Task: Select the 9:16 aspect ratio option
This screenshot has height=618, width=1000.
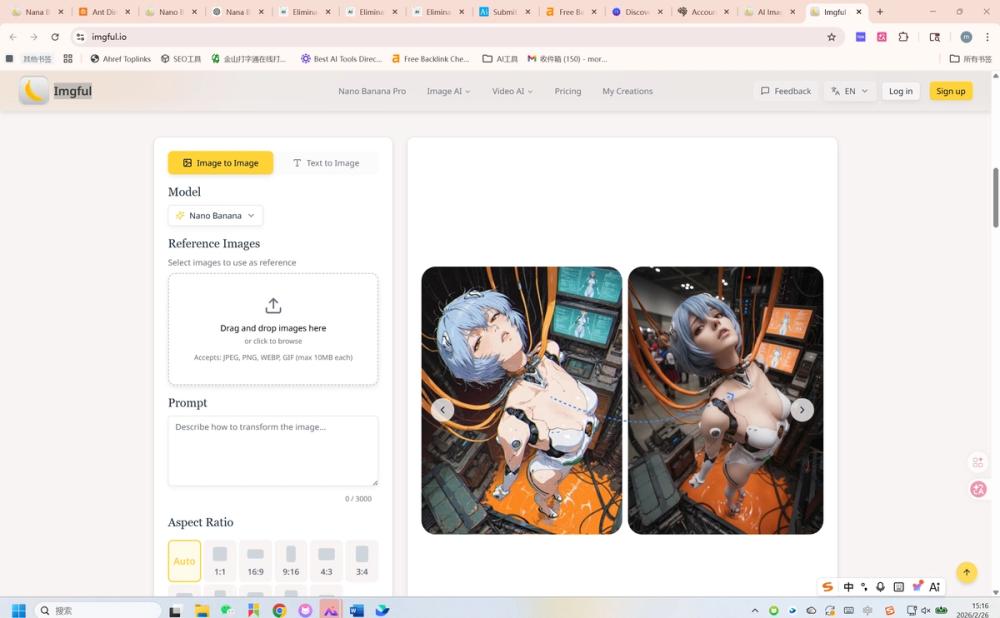Action: [291, 561]
